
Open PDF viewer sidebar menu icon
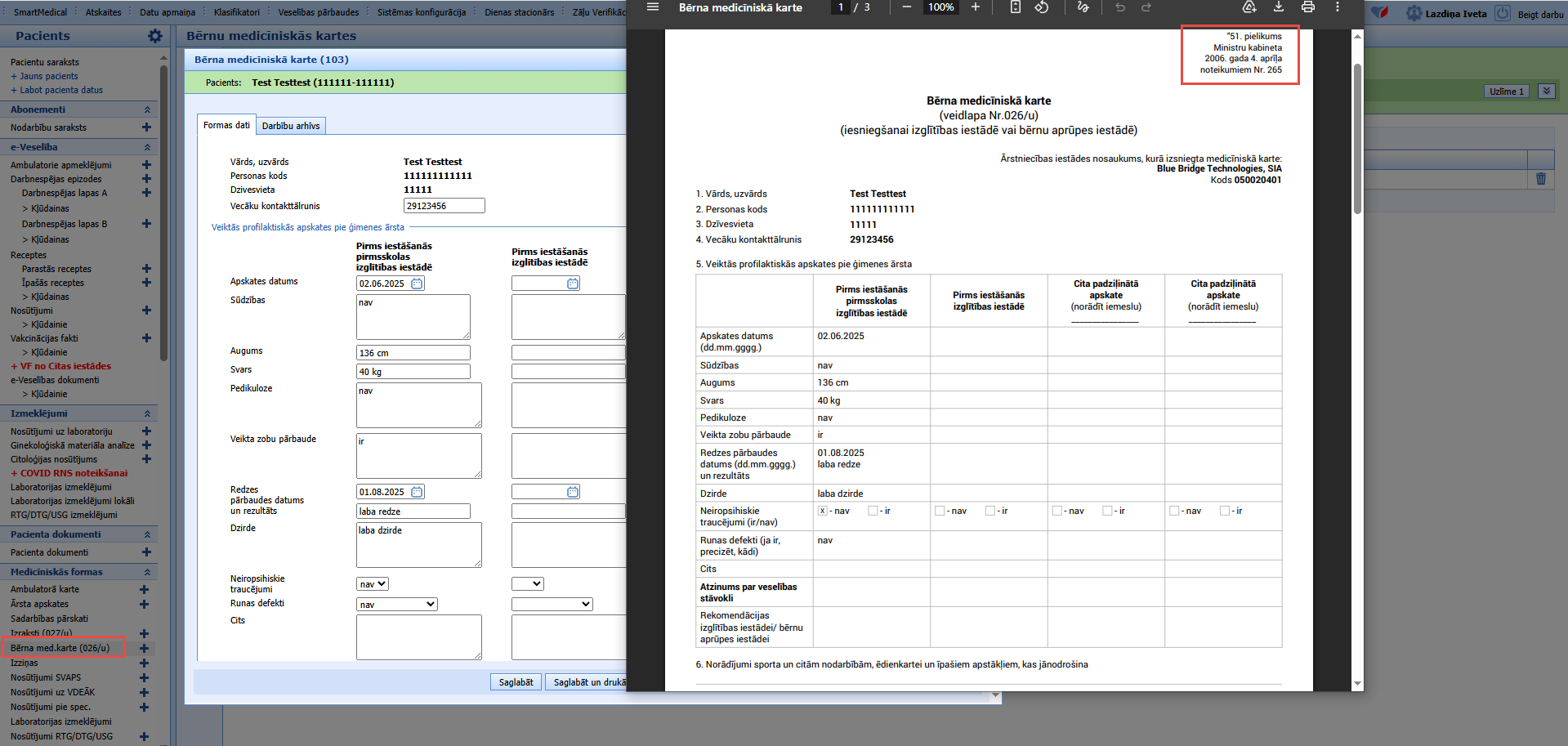click(653, 7)
